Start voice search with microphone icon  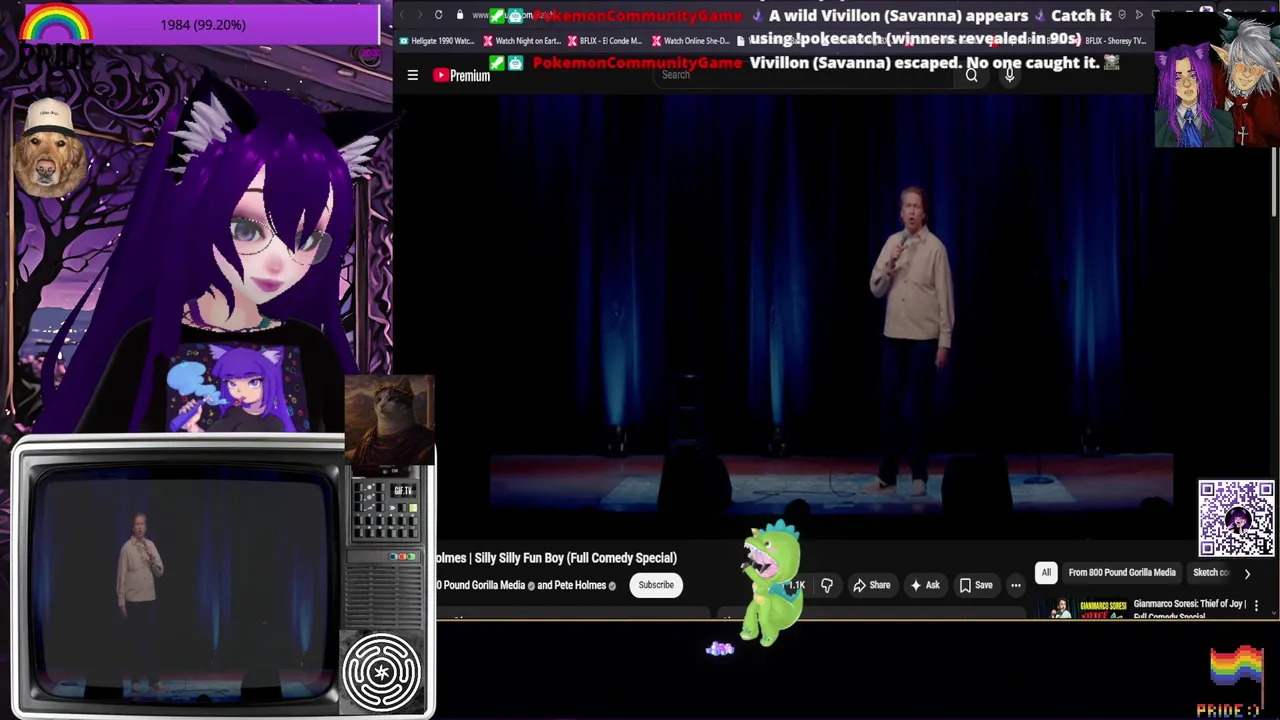click(1009, 75)
